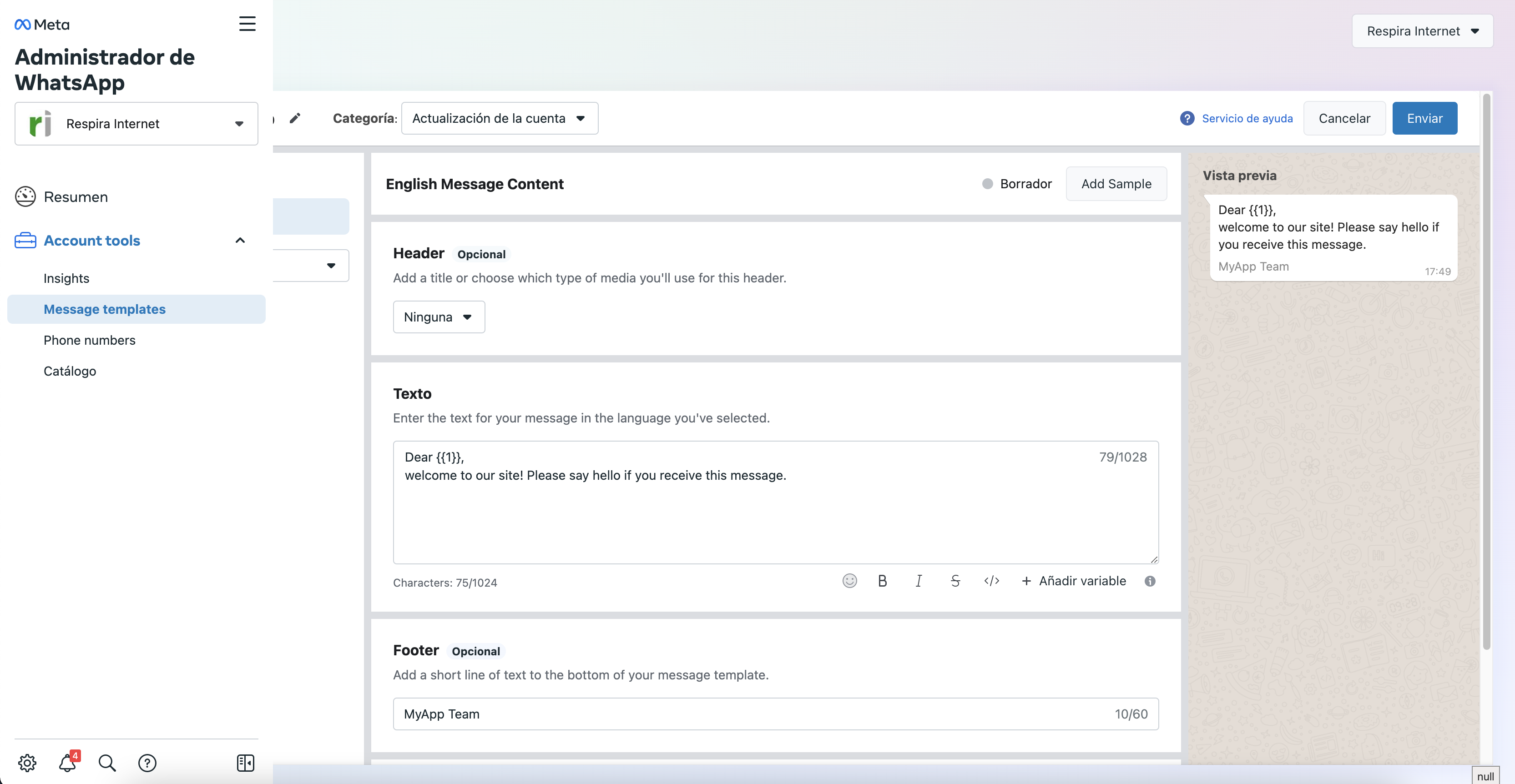This screenshot has height=784, width=1515.
Task: Click the Servicio de ayuda link
Action: (1248, 118)
